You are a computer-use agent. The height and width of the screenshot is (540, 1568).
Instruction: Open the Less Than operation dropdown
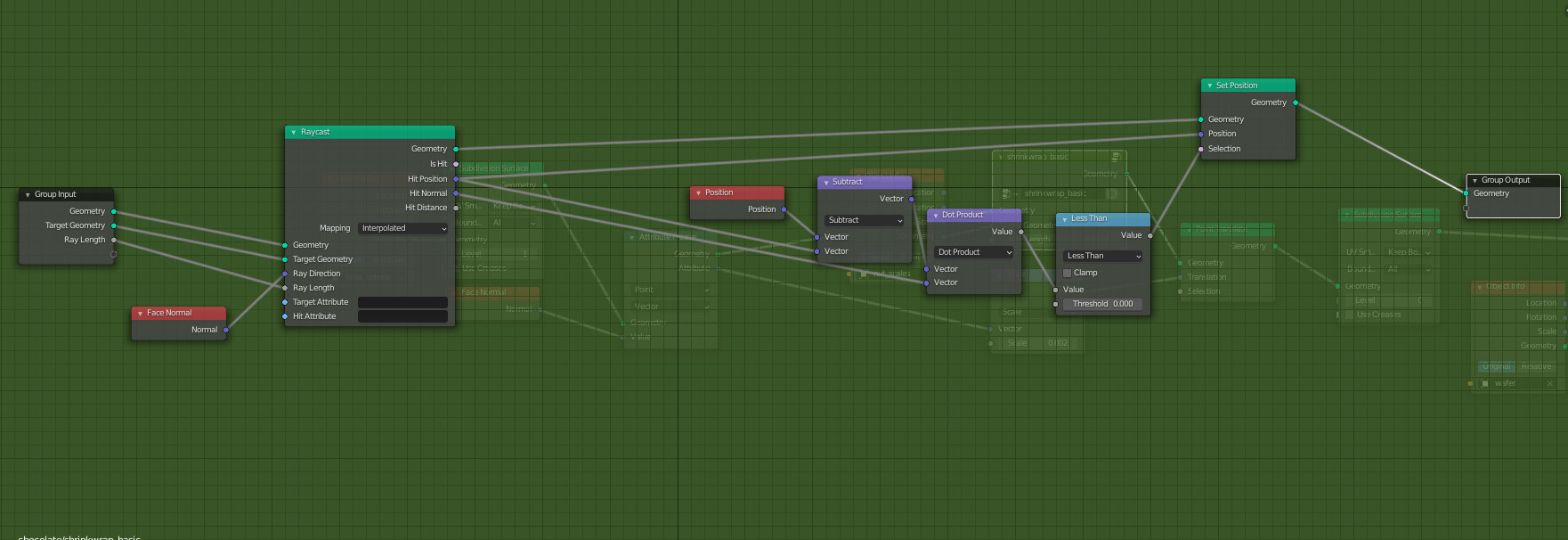[1102, 256]
